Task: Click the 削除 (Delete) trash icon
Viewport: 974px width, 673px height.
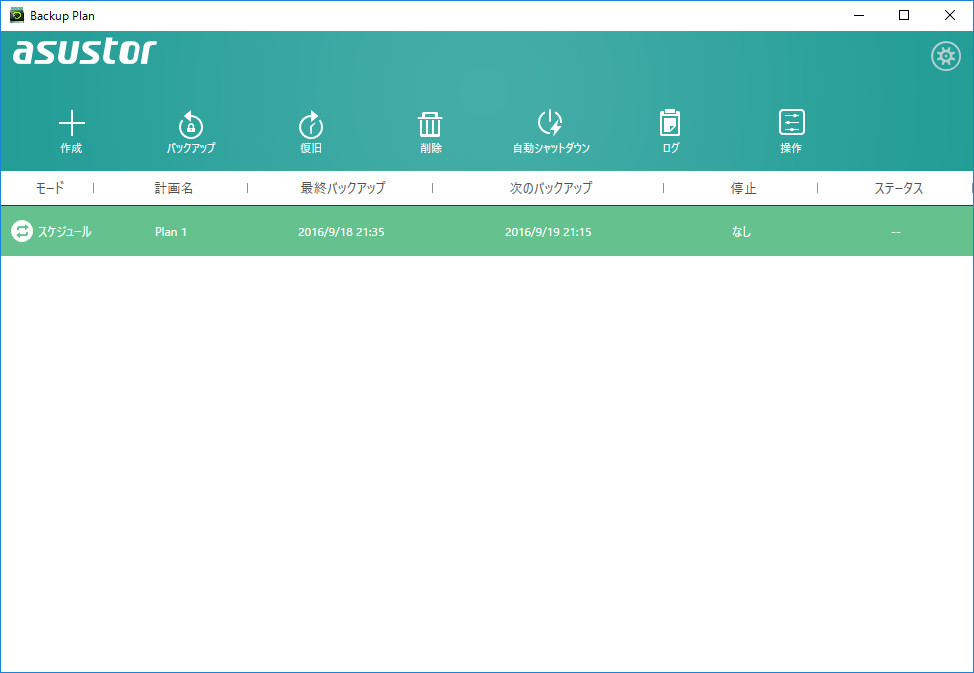Action: [x=429, y=130]
